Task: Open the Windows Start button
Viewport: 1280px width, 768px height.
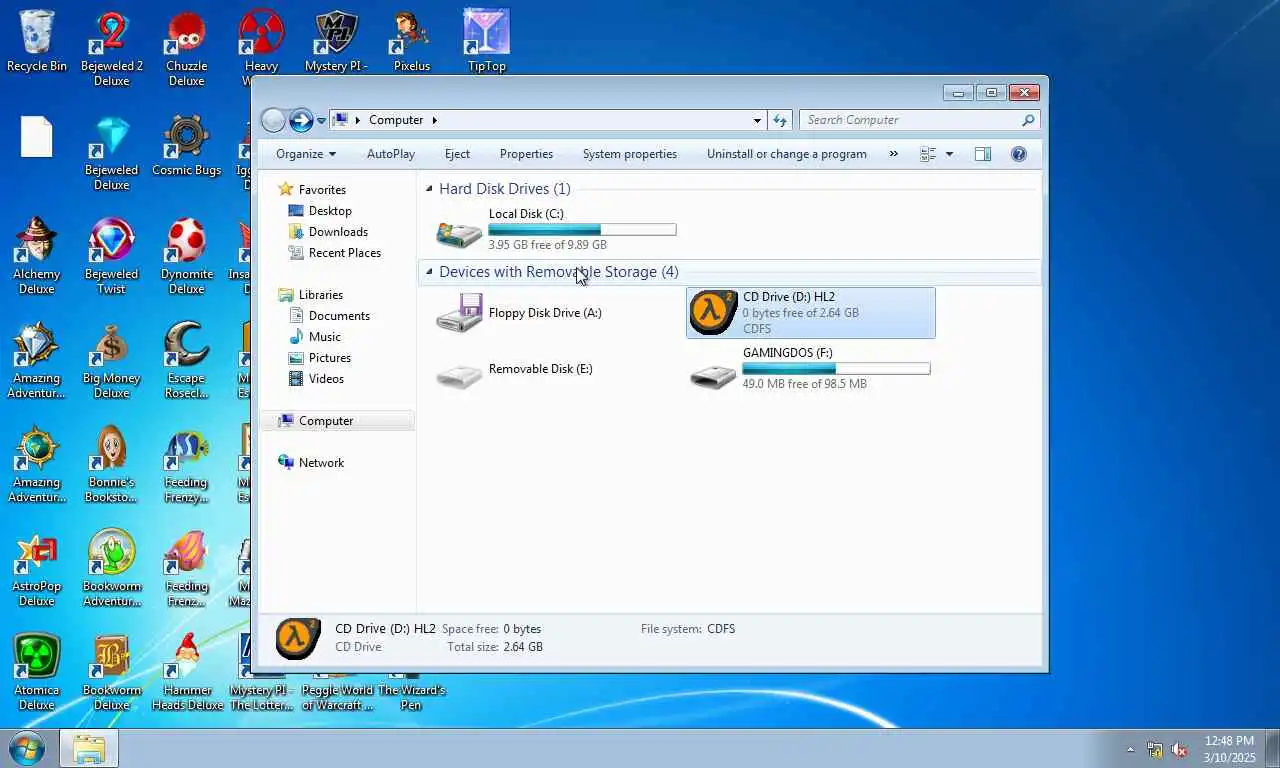Action: pyautogui.click(x=26, y=748)
